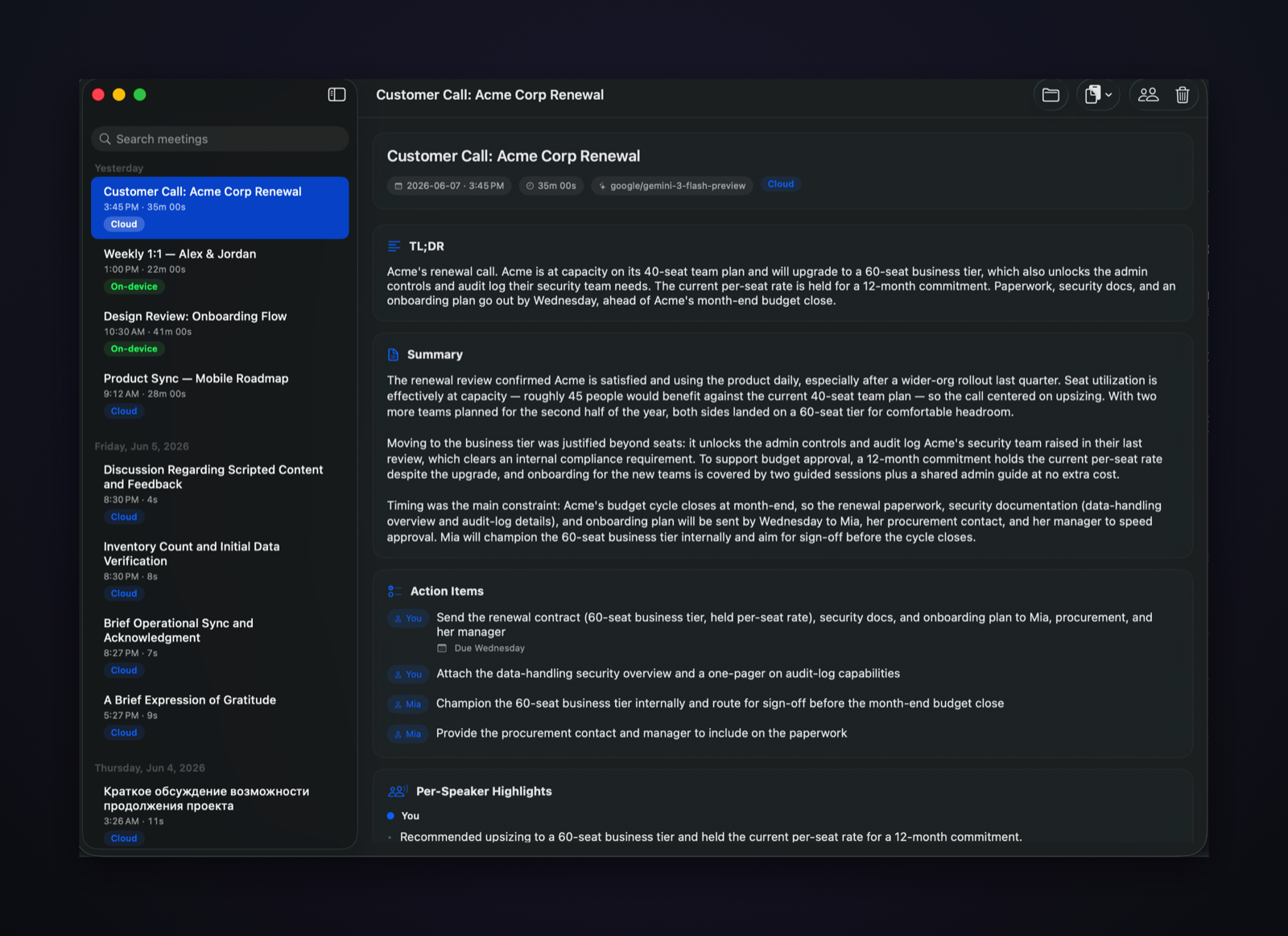
Task: Open the copy/export clipboard dropdown
Action: 1098,95
